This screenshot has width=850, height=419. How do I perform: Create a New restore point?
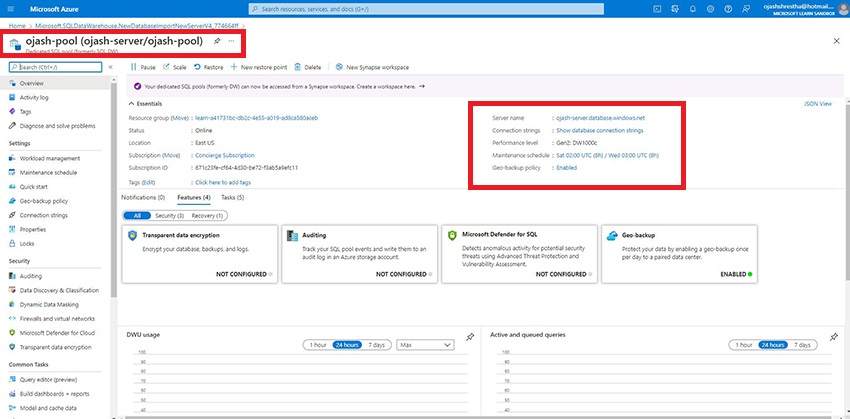click(x=259, y=67)
